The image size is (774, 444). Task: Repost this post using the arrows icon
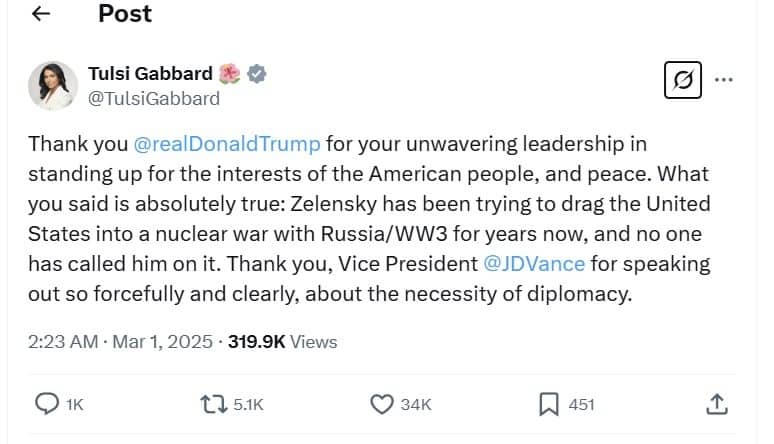[214, 404]
